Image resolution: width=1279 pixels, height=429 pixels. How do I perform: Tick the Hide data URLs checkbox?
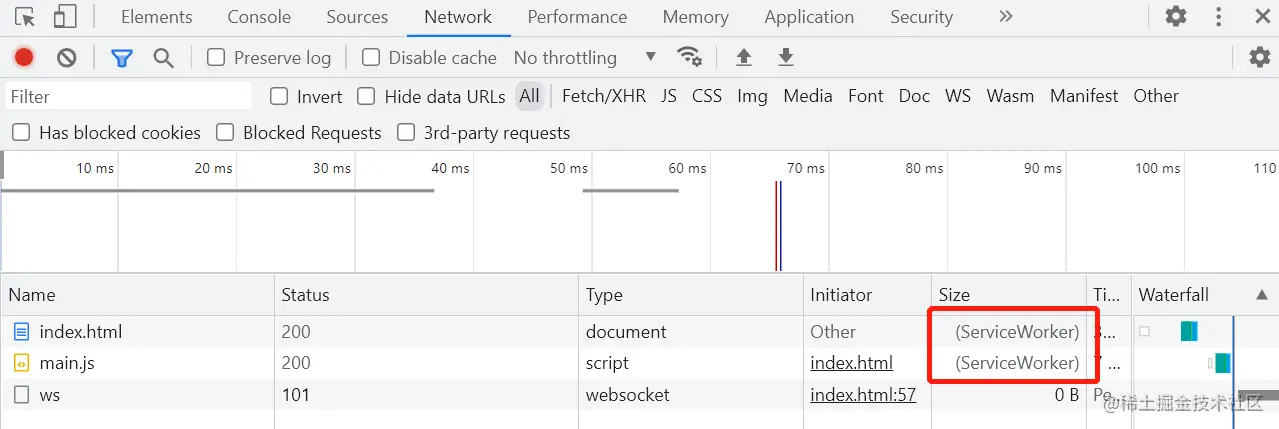point(367,96)
